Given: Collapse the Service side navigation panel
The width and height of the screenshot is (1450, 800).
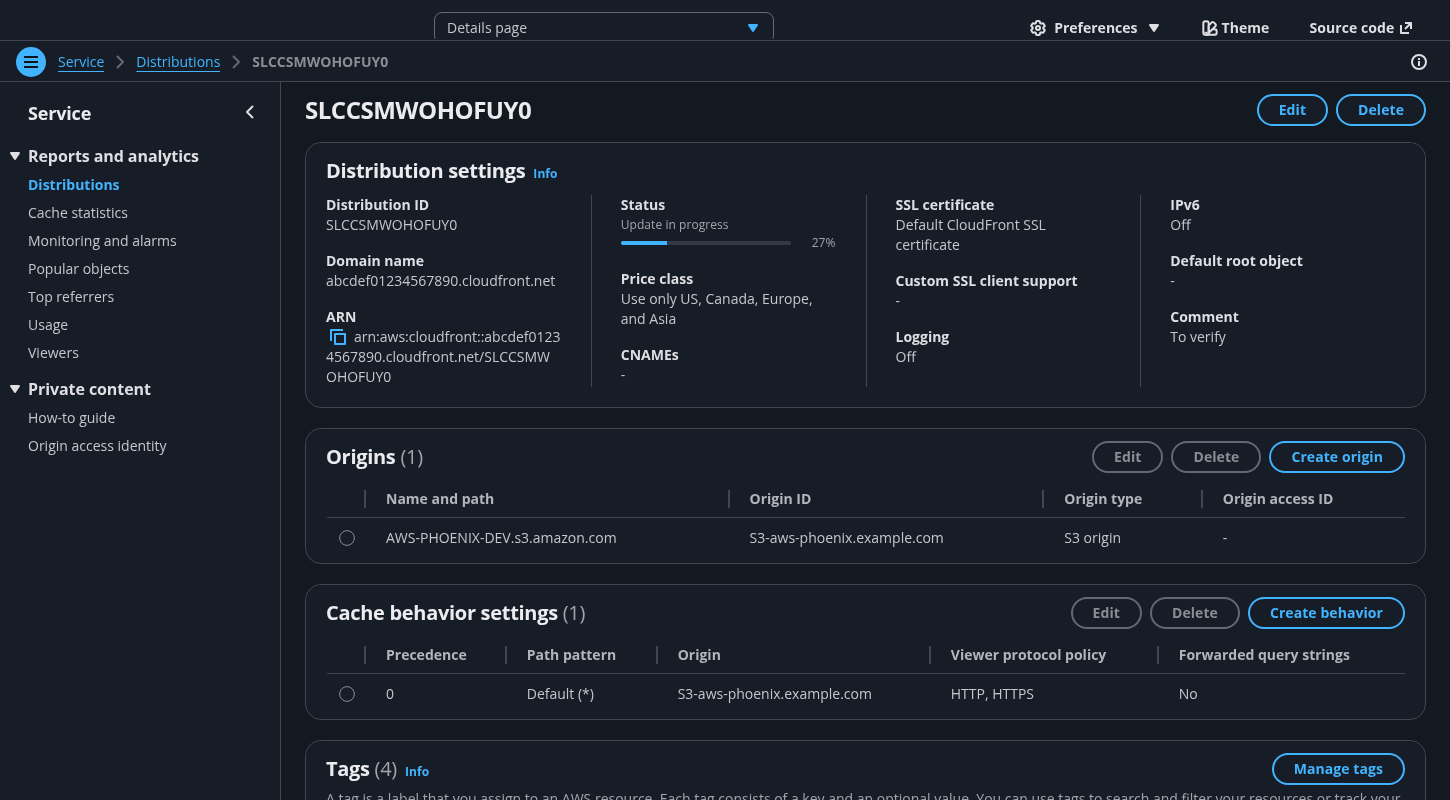Looking at the screenshot, I should coord(250,113).
